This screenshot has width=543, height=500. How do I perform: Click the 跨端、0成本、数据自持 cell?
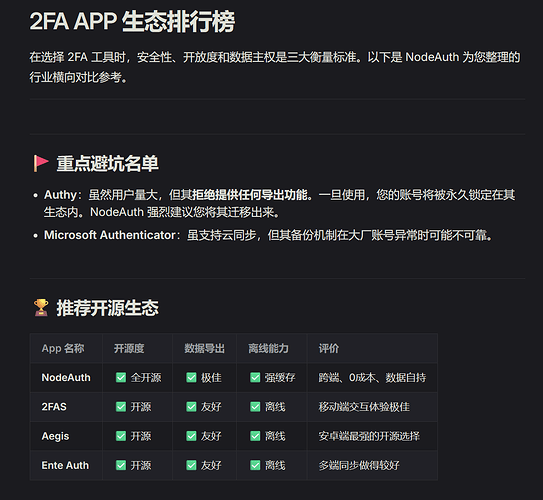click(372, 377)
